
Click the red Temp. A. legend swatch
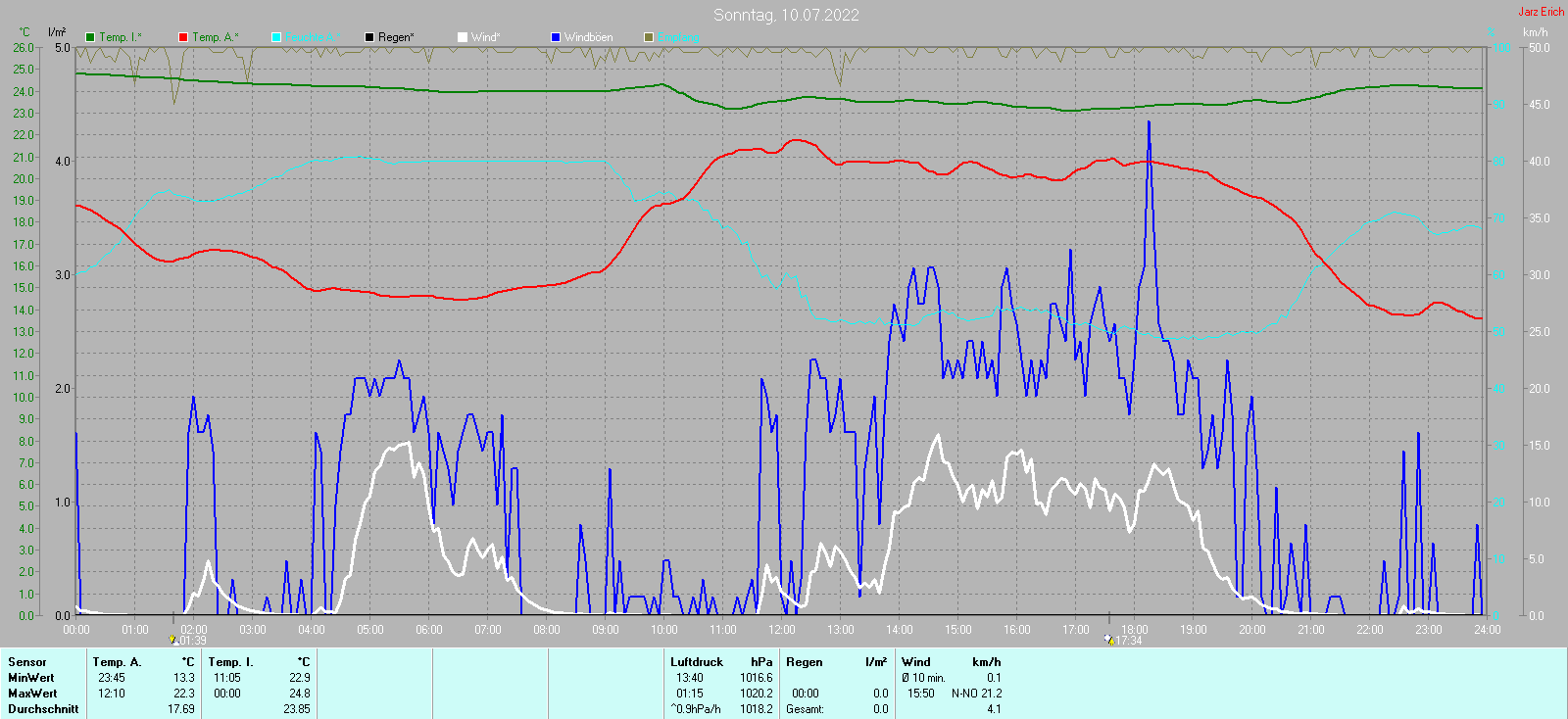[x=183, y=37]
